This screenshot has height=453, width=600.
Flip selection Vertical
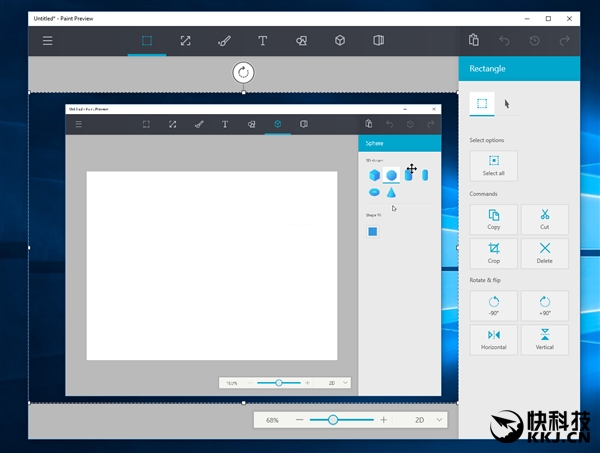coord(545,340)
